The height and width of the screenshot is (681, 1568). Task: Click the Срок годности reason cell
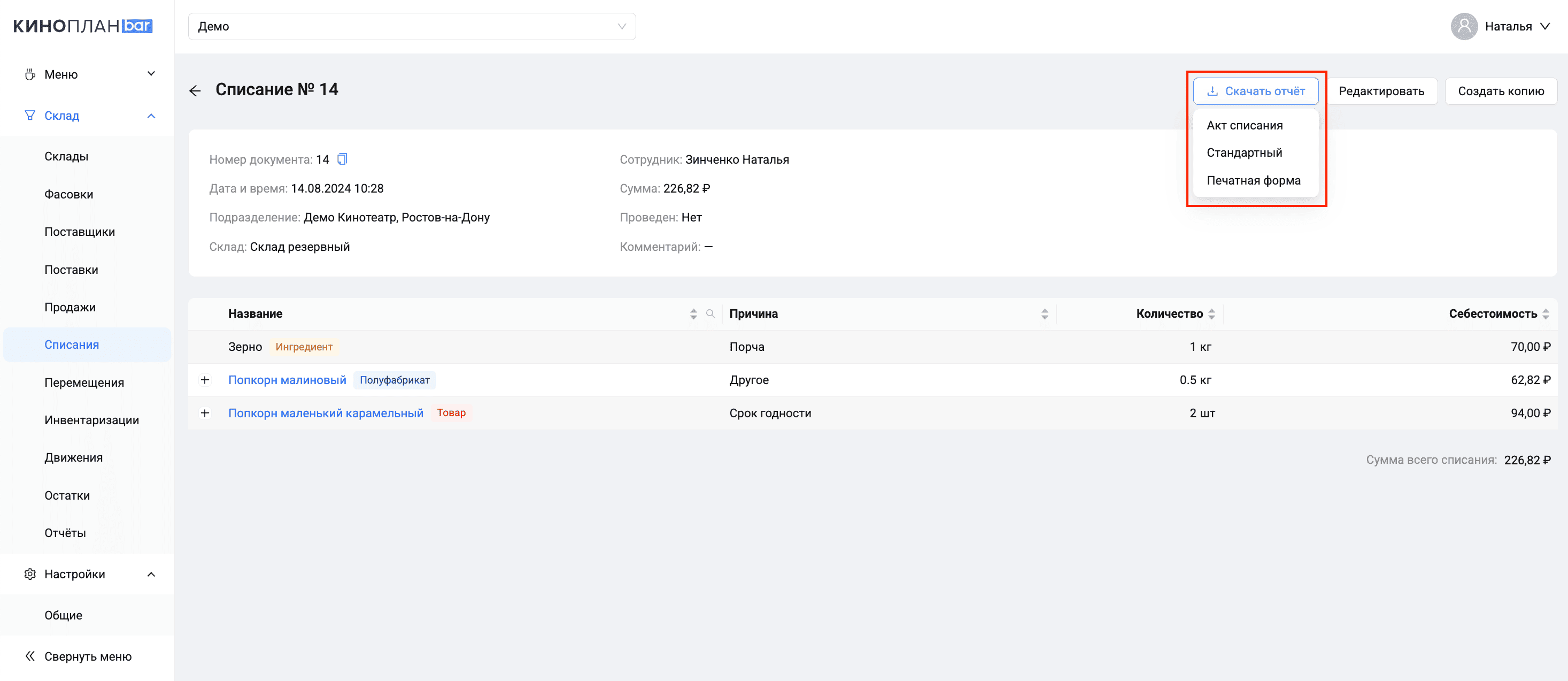click(x=770, y=412)
